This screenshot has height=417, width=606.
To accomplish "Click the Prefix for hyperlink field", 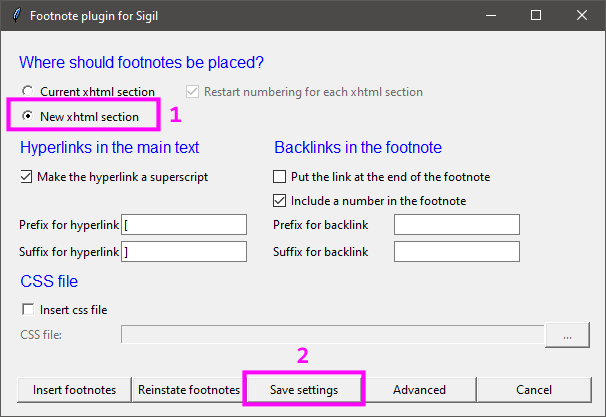I will [x=183, y=224].
